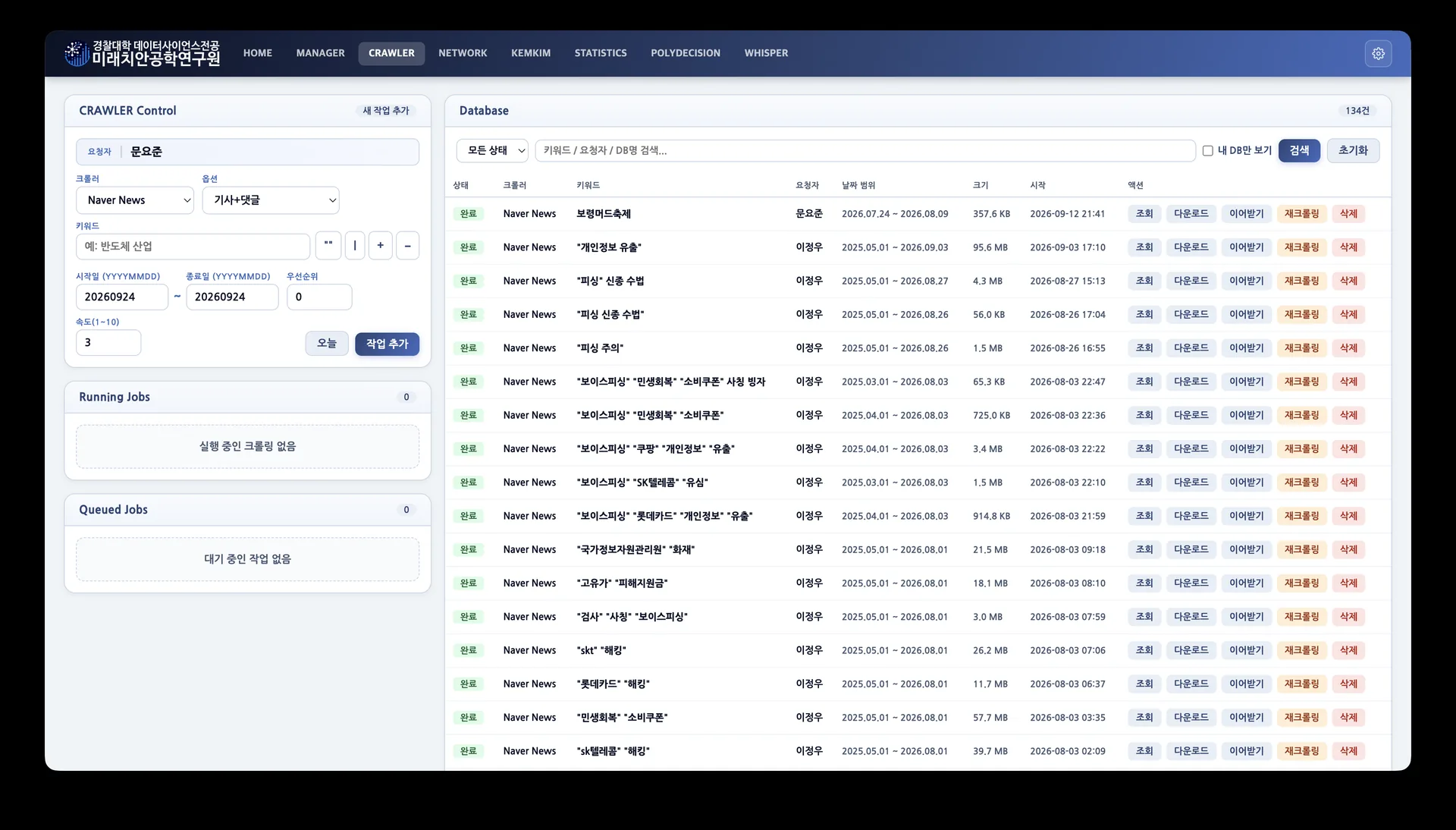Delete the "skt" "해킹" row
The image size is (1456, 830).
[x=1348, y=650]
